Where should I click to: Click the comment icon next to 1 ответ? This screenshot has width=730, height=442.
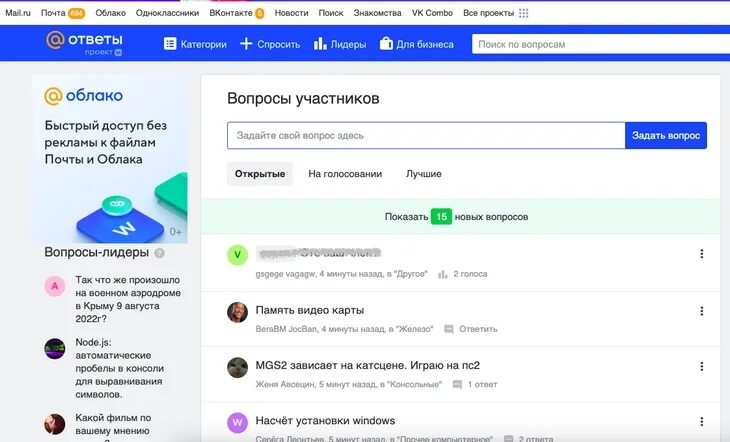click(x=458, y=384)
